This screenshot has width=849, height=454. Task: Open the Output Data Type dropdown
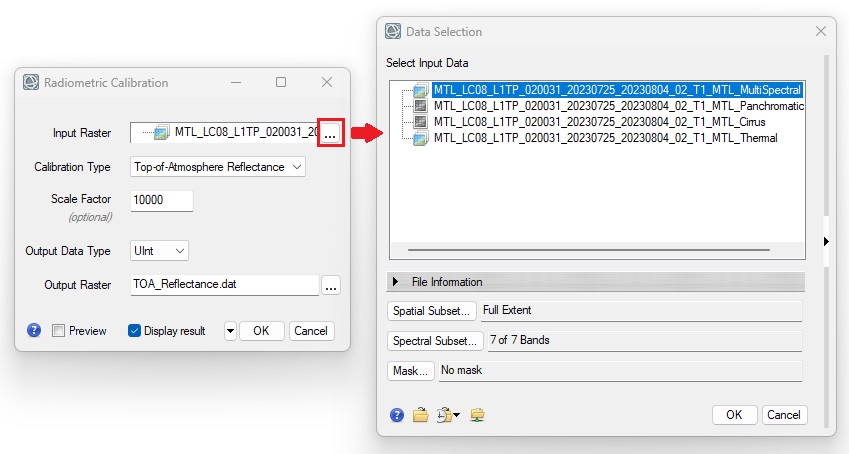[160, 251]
